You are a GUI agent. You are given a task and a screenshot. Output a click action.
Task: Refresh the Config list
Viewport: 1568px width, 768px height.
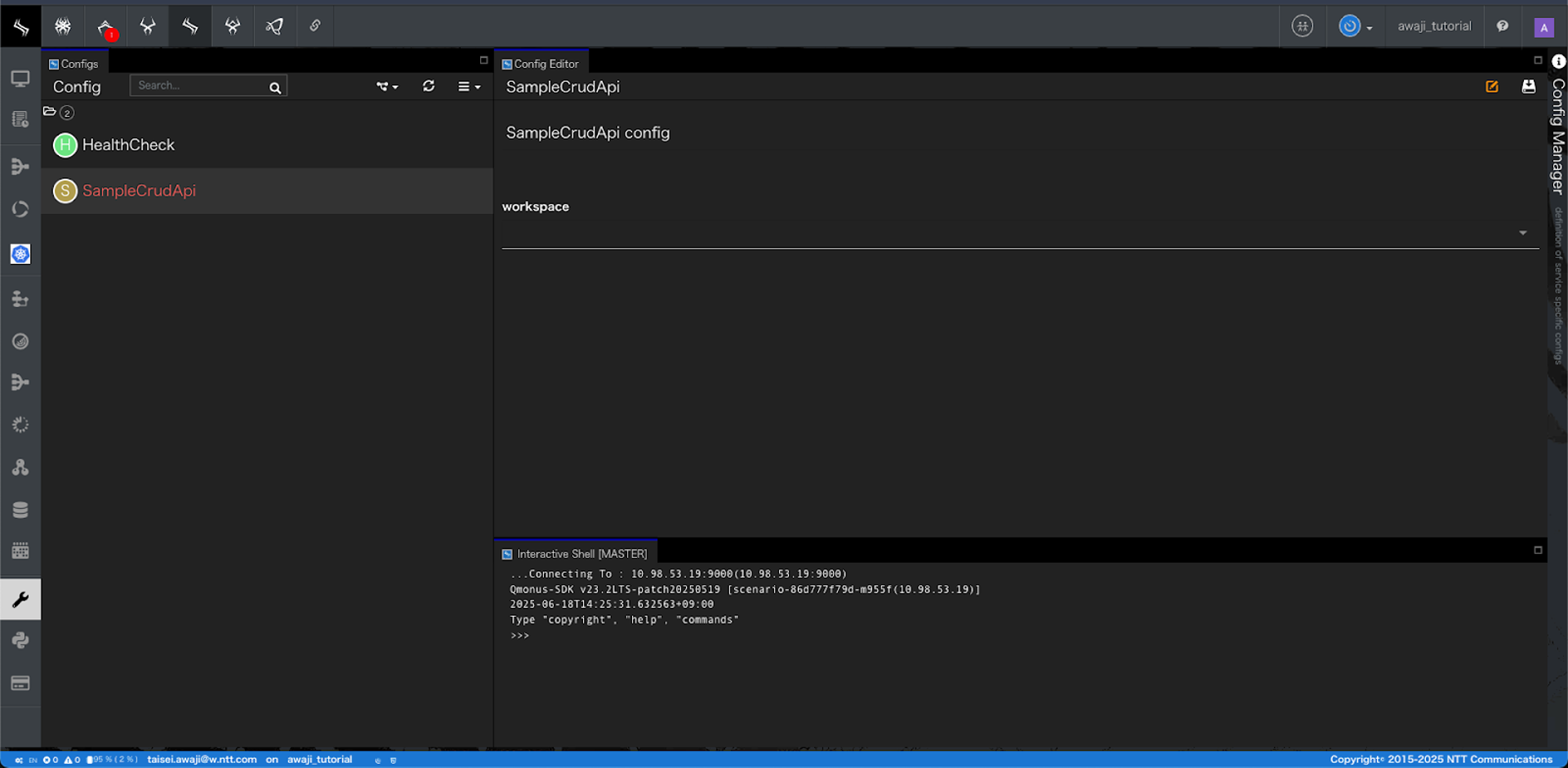coord(428,86)
